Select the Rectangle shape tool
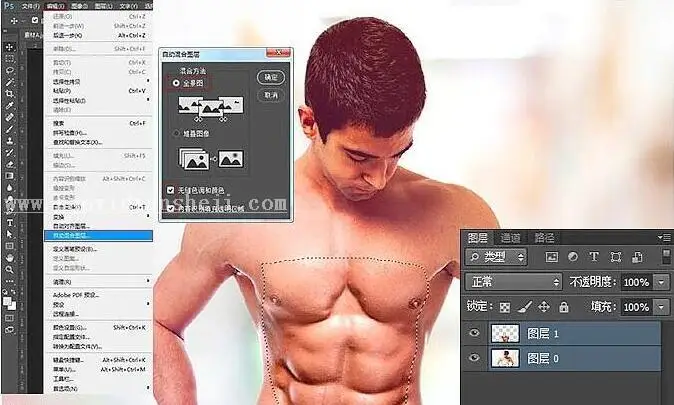 pos(9,246)
